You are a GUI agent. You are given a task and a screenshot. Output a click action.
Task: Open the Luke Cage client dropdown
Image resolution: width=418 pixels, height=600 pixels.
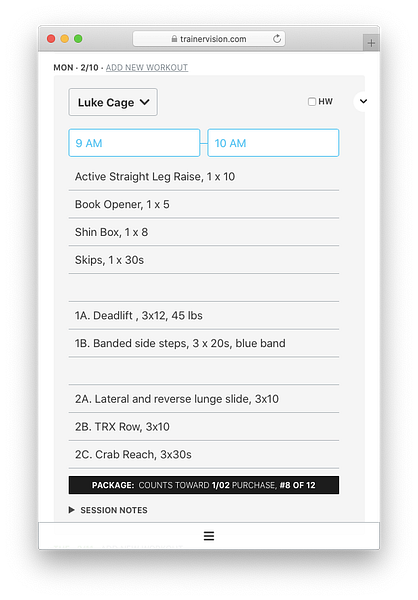[113, 102]
